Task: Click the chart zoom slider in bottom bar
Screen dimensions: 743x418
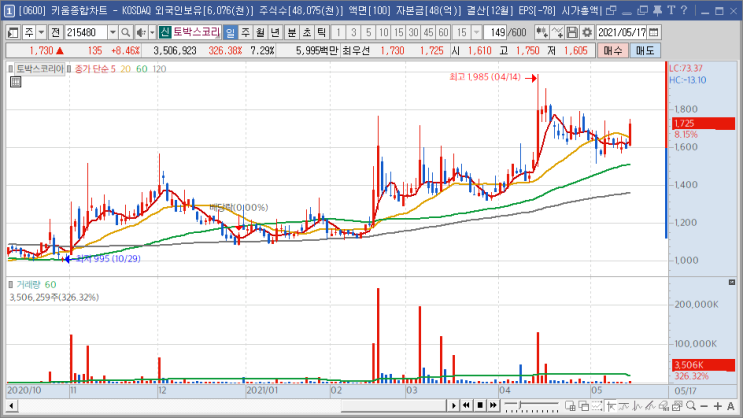Action: coord(531,406)
